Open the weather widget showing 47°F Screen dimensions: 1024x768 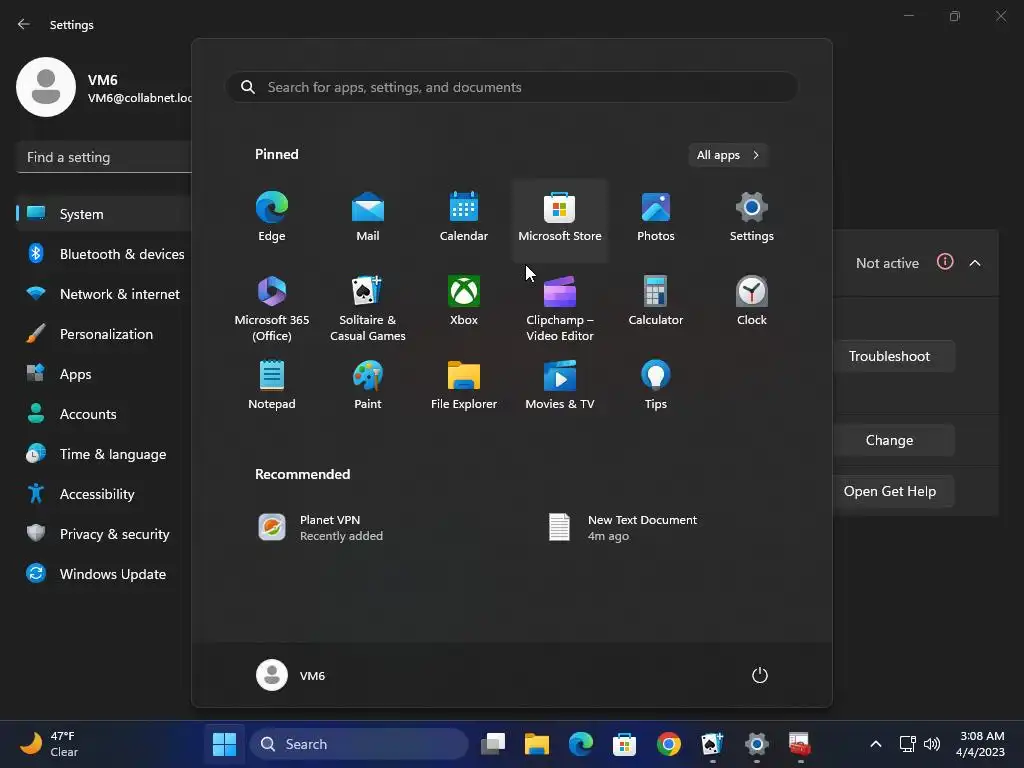click(49, 744)
